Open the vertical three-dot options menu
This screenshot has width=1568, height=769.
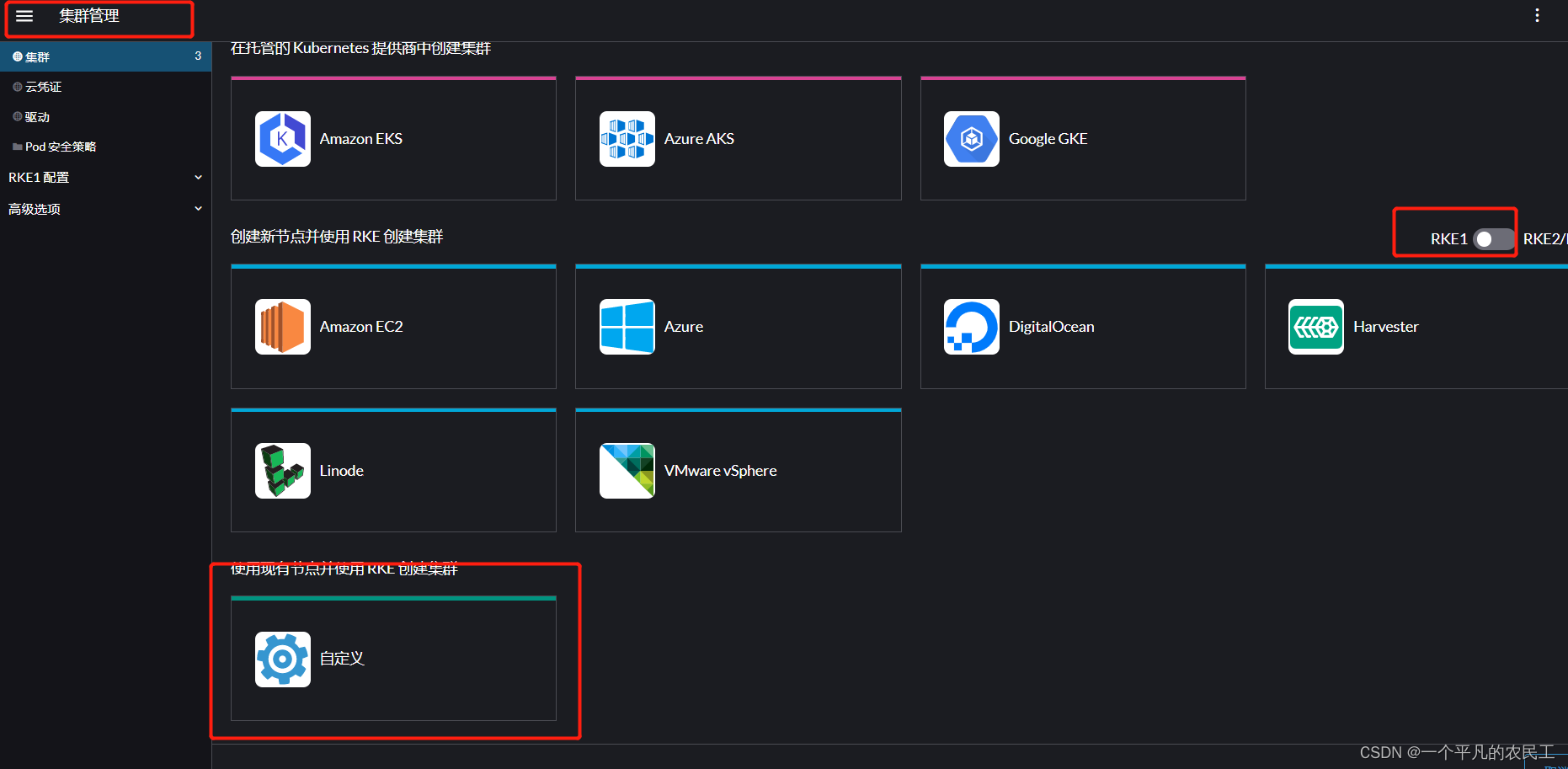click(1537, 15)
